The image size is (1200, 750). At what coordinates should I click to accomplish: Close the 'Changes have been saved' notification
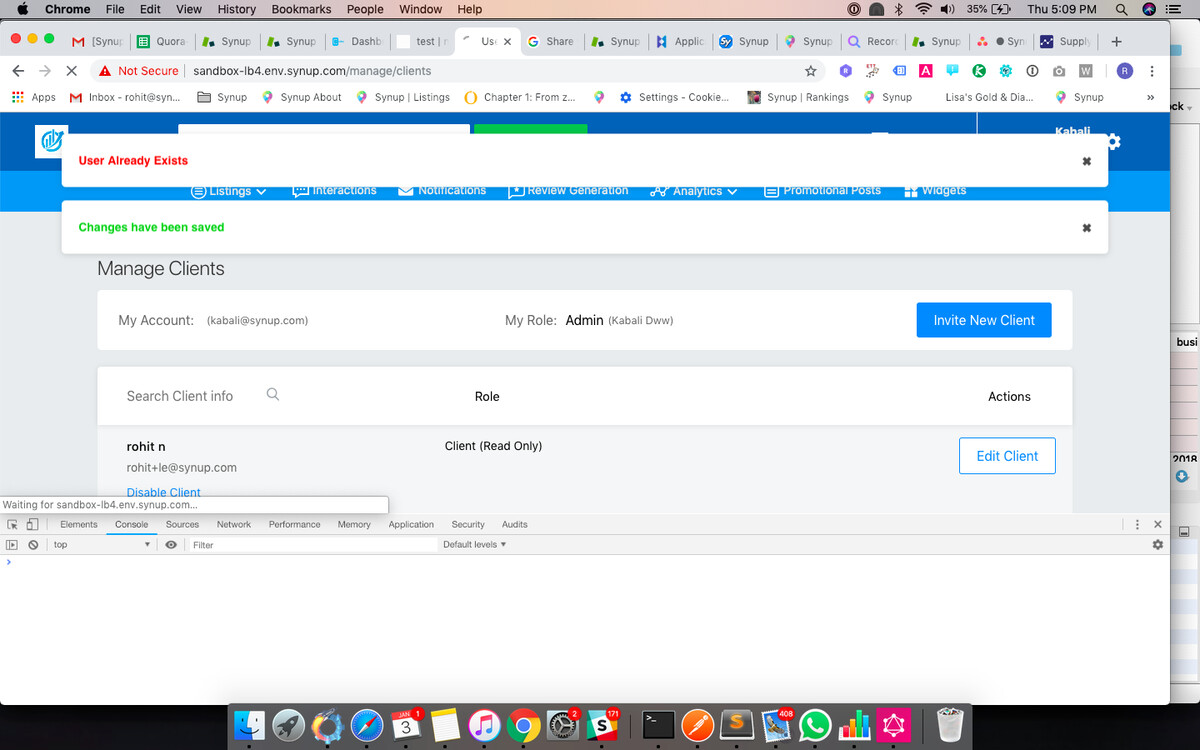point(1086,228)
